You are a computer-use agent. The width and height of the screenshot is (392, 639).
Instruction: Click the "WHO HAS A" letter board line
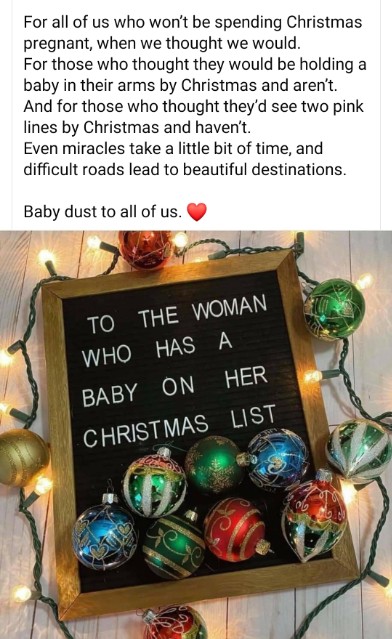point(157,350)
